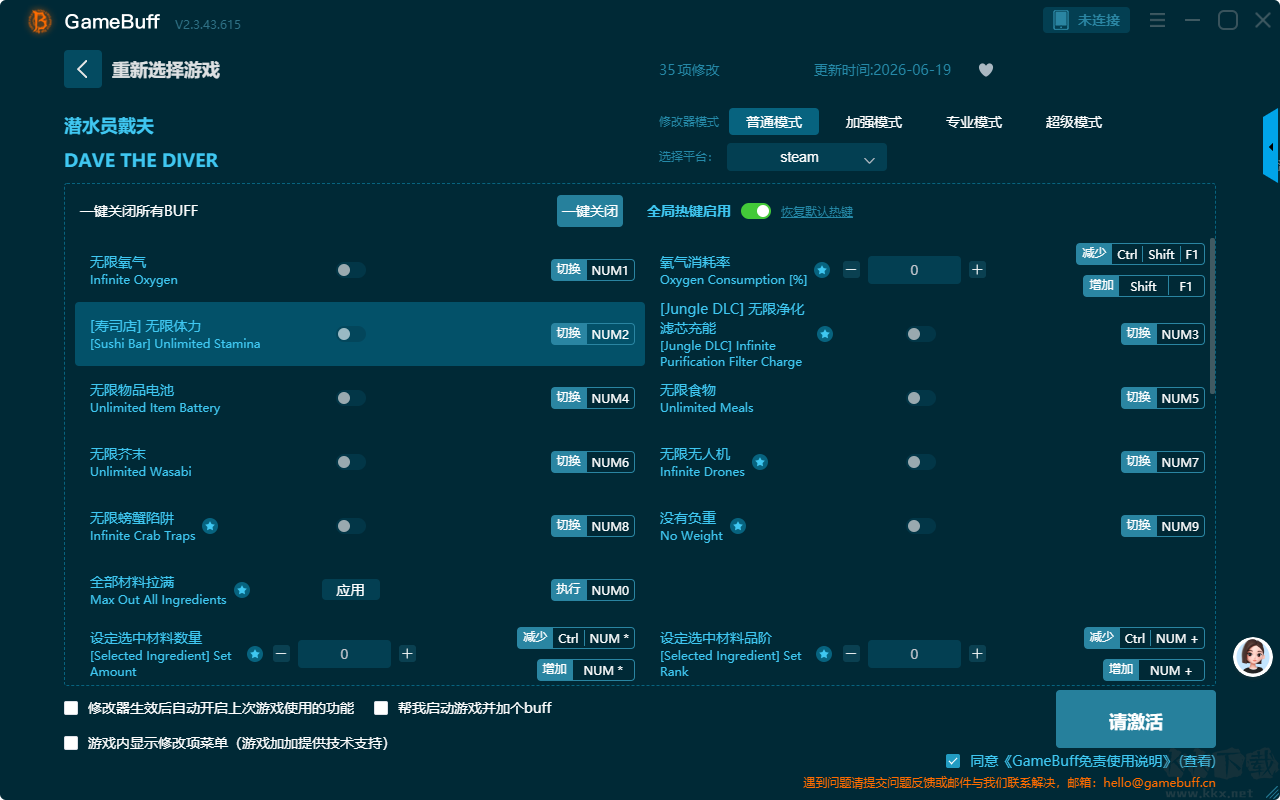The image size is (1280, 800).
Task: Open the steam platform dropdown
Action: pyautogui.click(x=807, y=157)
